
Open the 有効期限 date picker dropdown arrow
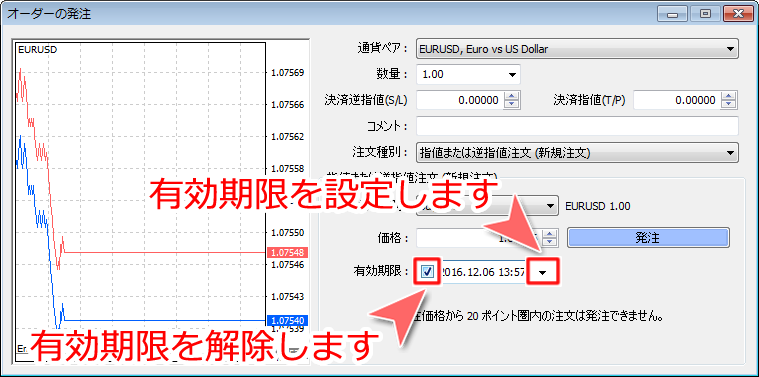(x=543, y=272)
